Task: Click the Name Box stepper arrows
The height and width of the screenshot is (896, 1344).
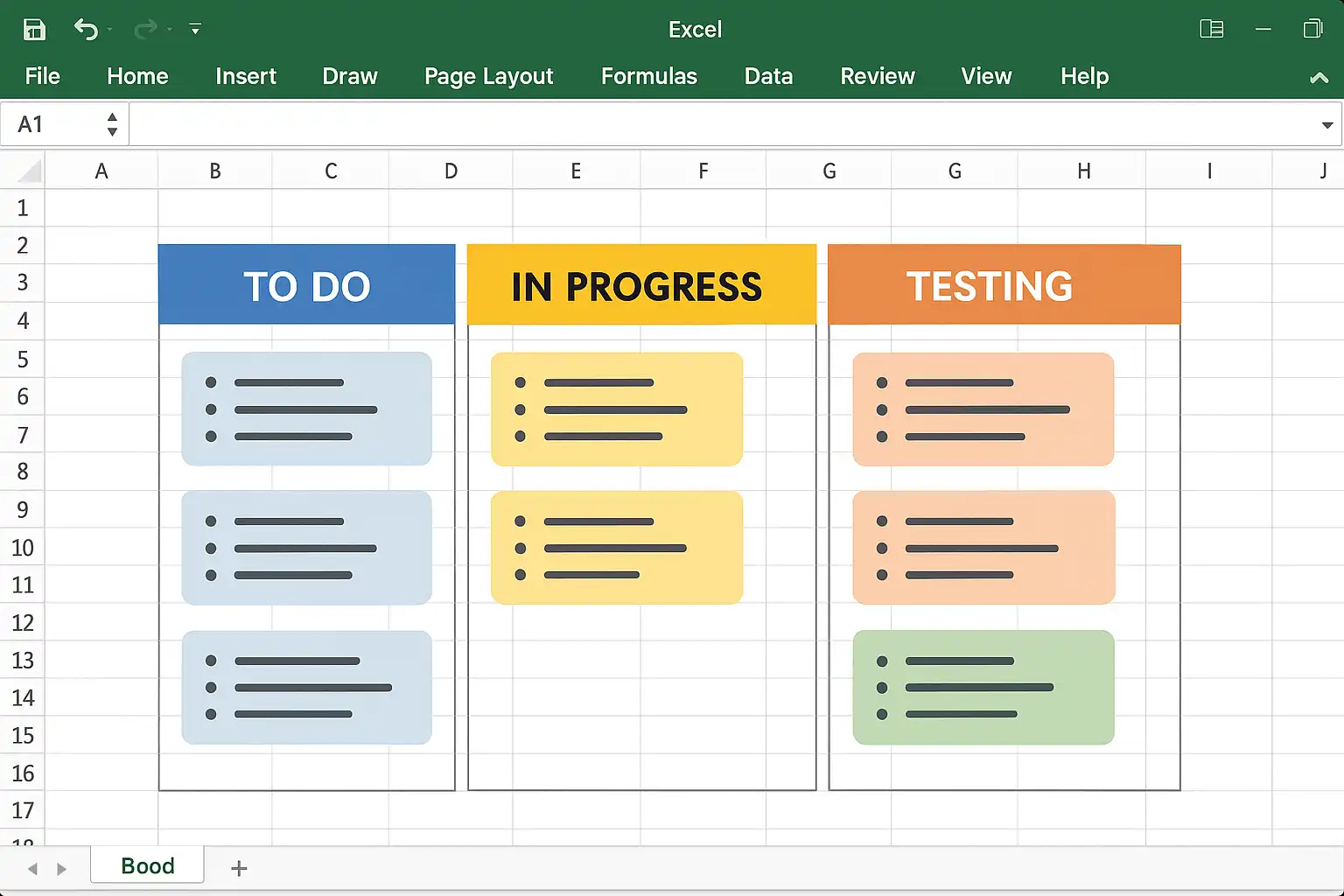Action: click(x=112, y=124)
